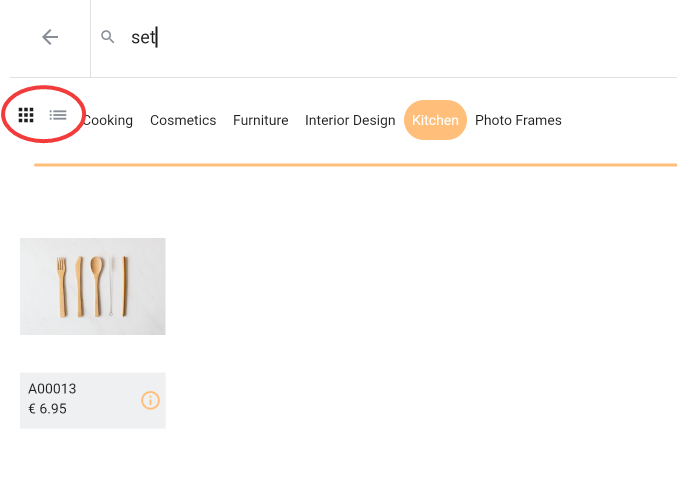This screenshot has height=483, width=677.
Task: Show the Photo Frames category
Action: pyautogui.click(x=518, y=120)
